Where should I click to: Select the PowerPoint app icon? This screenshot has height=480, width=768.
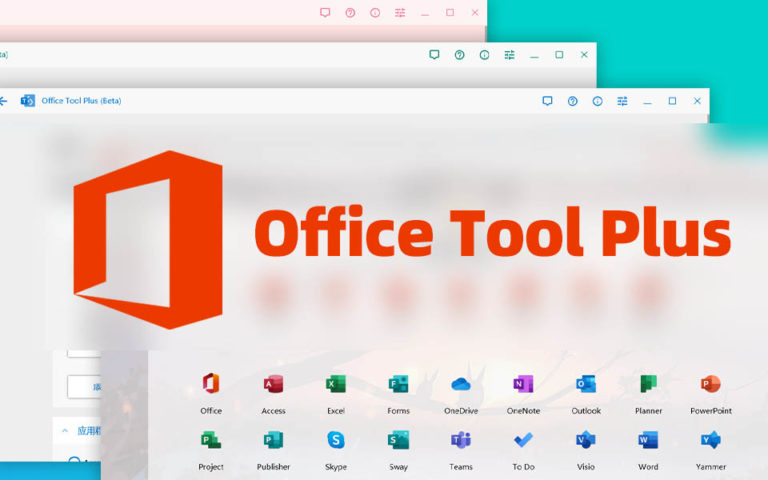point(711,384)
